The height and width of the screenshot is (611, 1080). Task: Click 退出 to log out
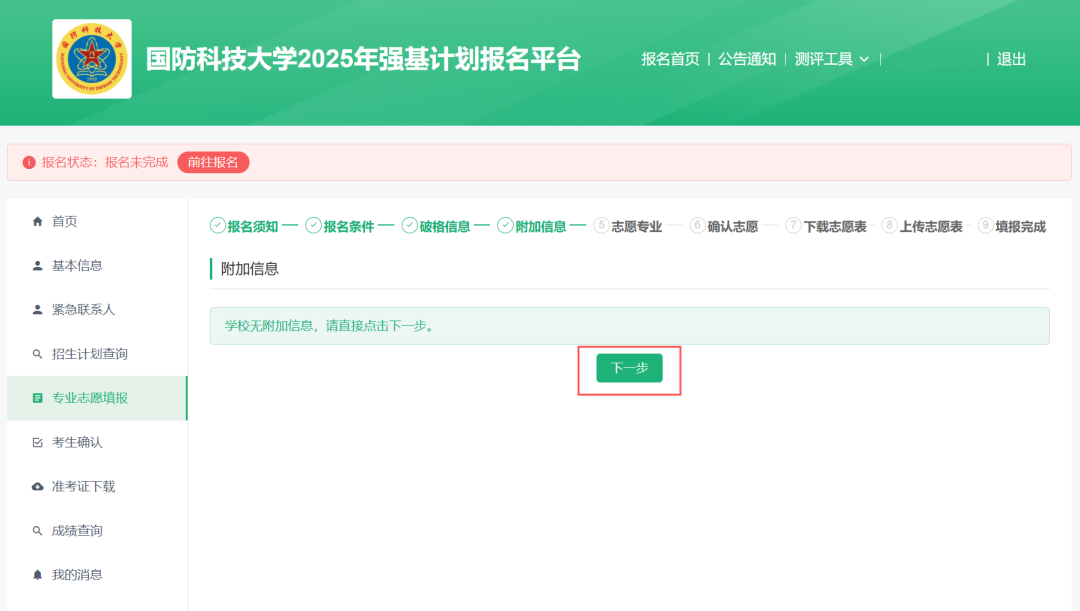pyautogui.click(x=1011, y=59)
